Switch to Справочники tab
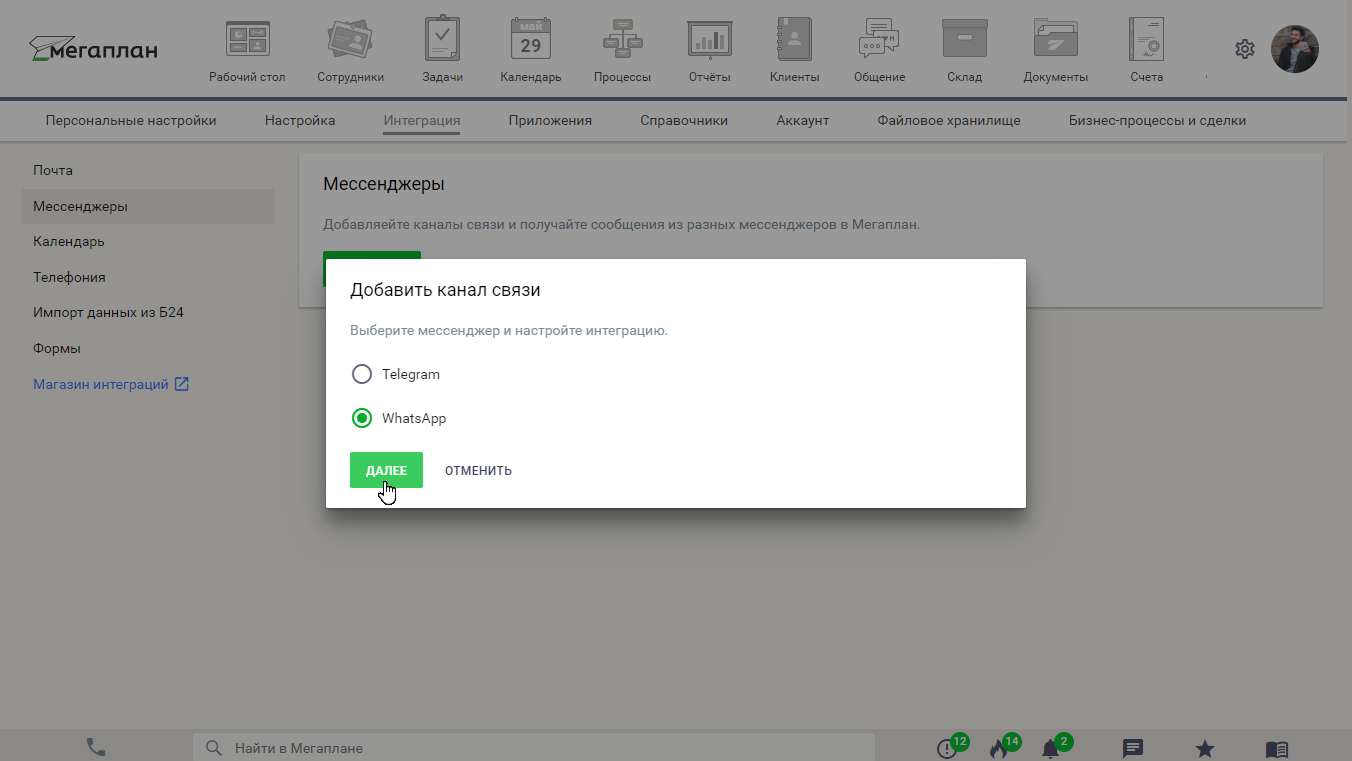This screenshot has width=1352, height=761. point(684,120)
